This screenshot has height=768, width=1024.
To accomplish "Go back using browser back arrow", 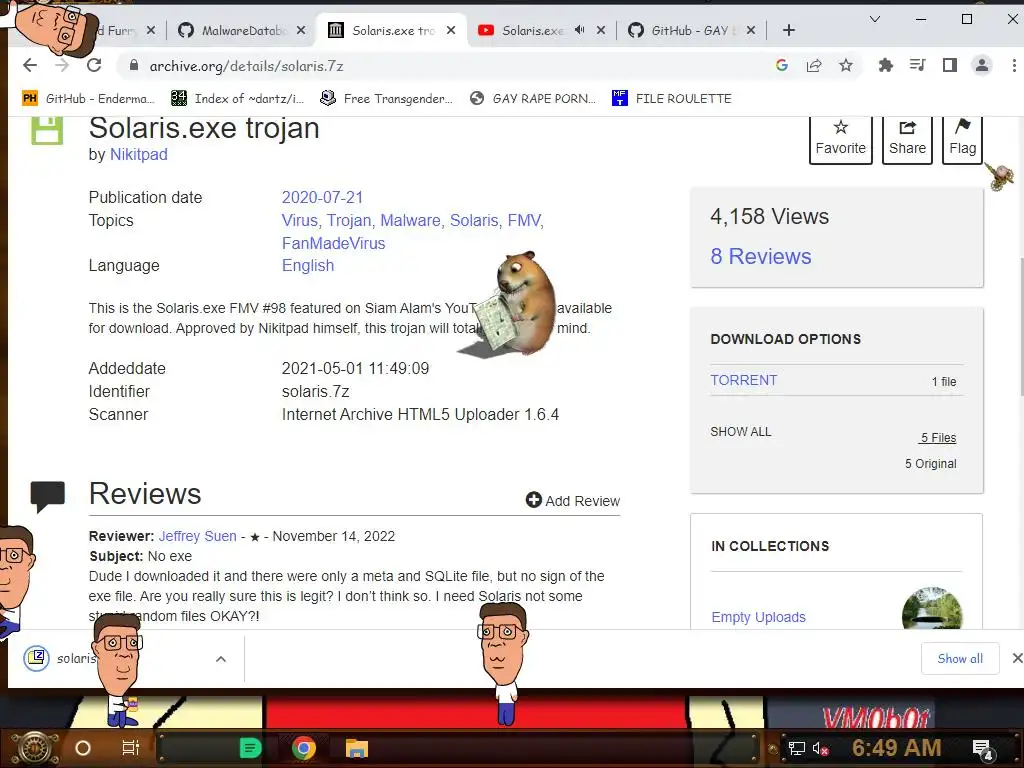I will point(30,65).
